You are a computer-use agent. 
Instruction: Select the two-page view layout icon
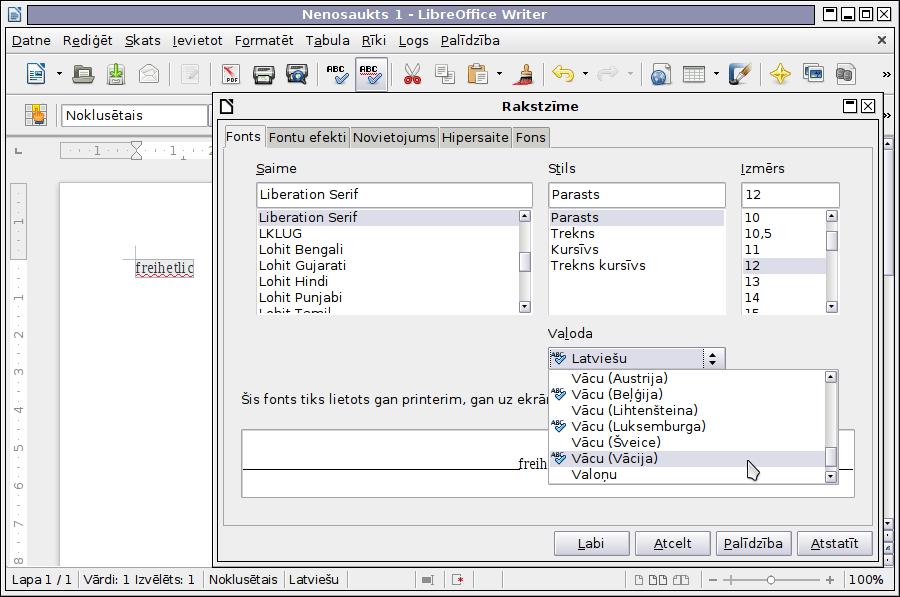658,580
